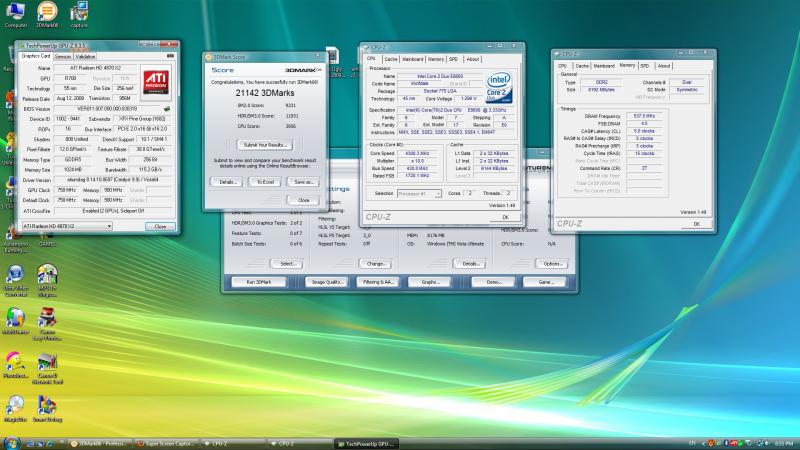This screenshot has height=450, width=800.
Task: Open the Processor #1 selection dropdown in CPU-Z
Action: point(419,194)
